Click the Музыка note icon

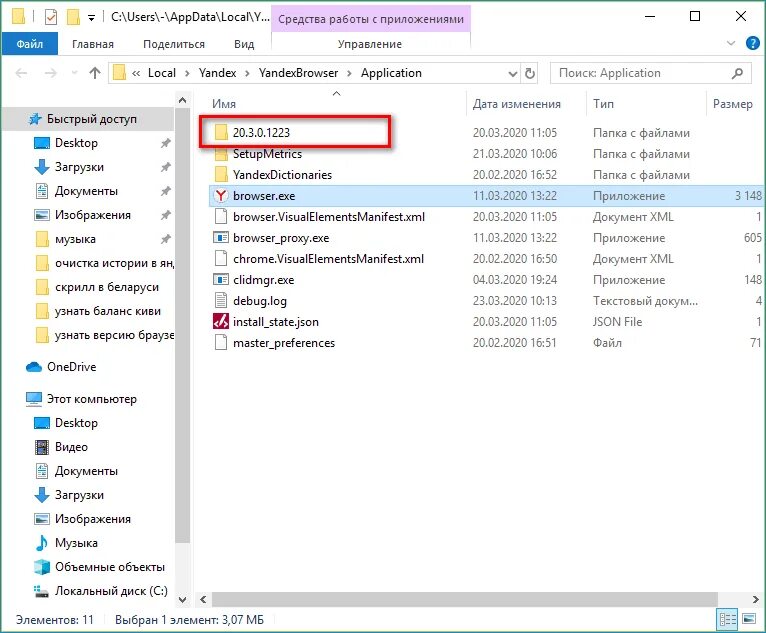coord(42,543)
